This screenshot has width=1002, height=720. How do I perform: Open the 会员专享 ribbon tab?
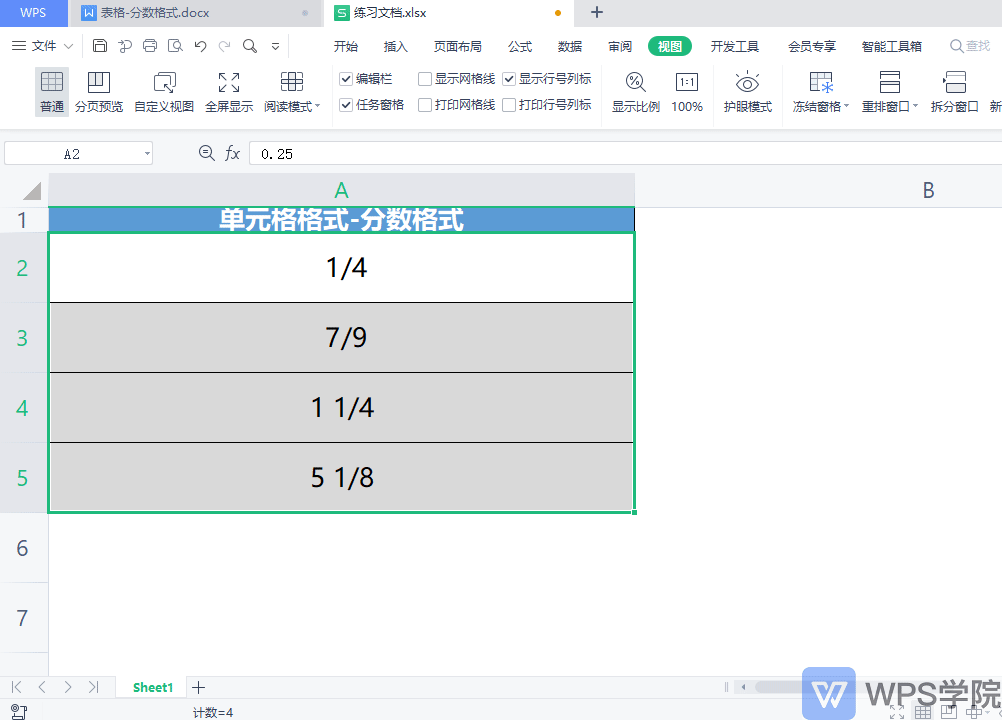pos(812,46)
